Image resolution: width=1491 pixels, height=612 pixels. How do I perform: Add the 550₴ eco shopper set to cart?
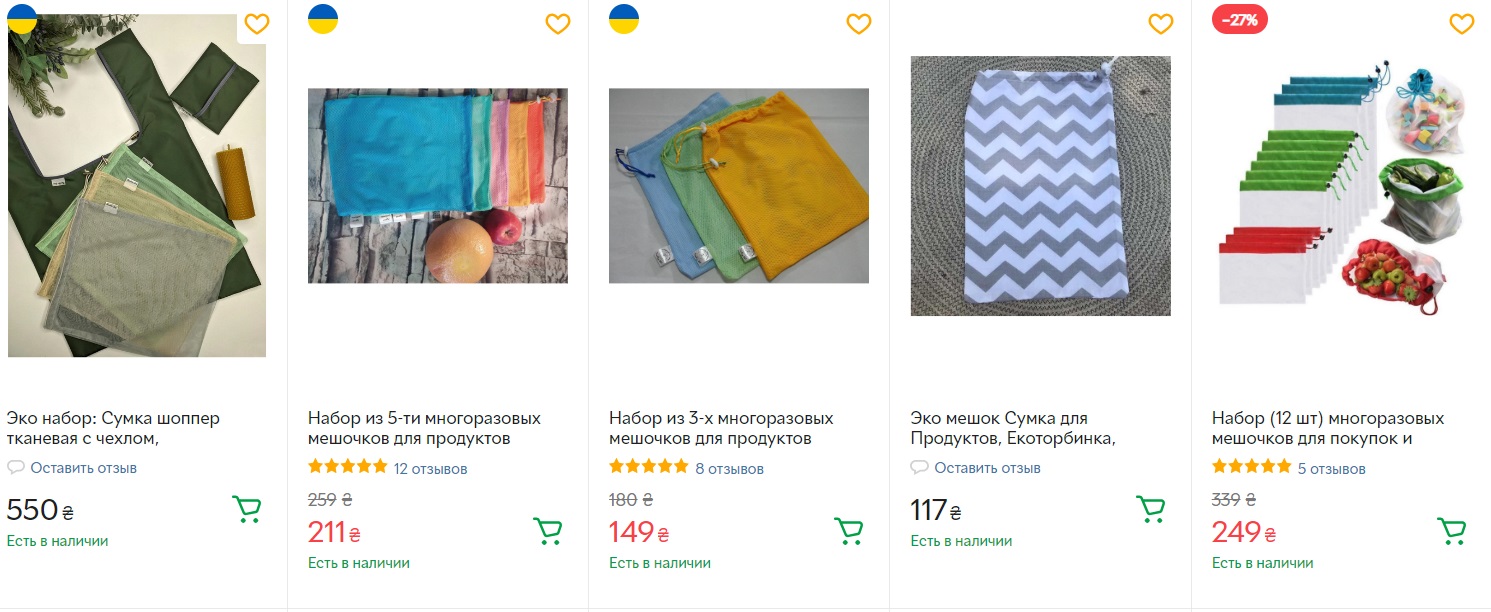(x=246, y=509)
